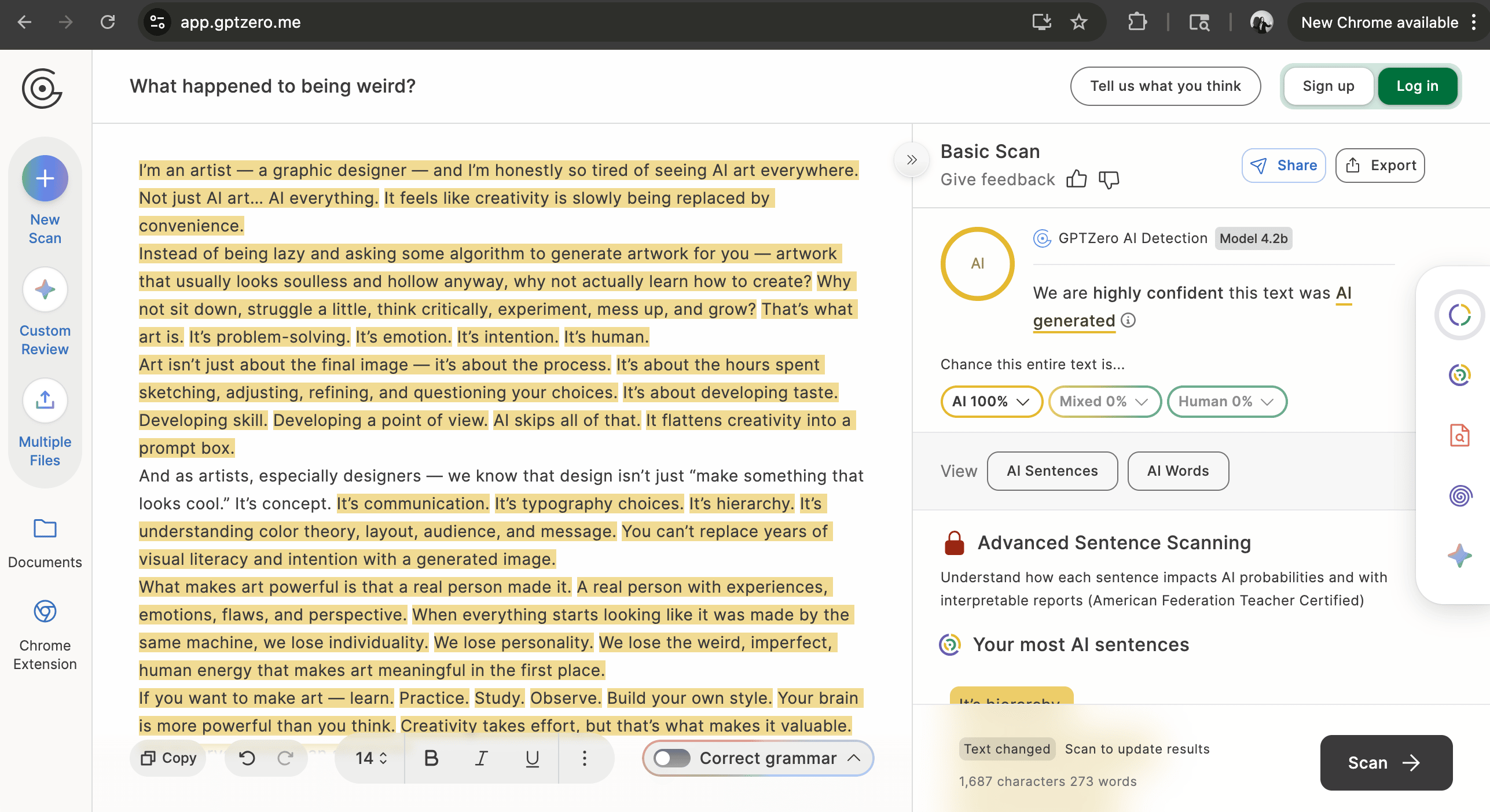Click the document title 'What happened to being weird?'

pos(273,86)
